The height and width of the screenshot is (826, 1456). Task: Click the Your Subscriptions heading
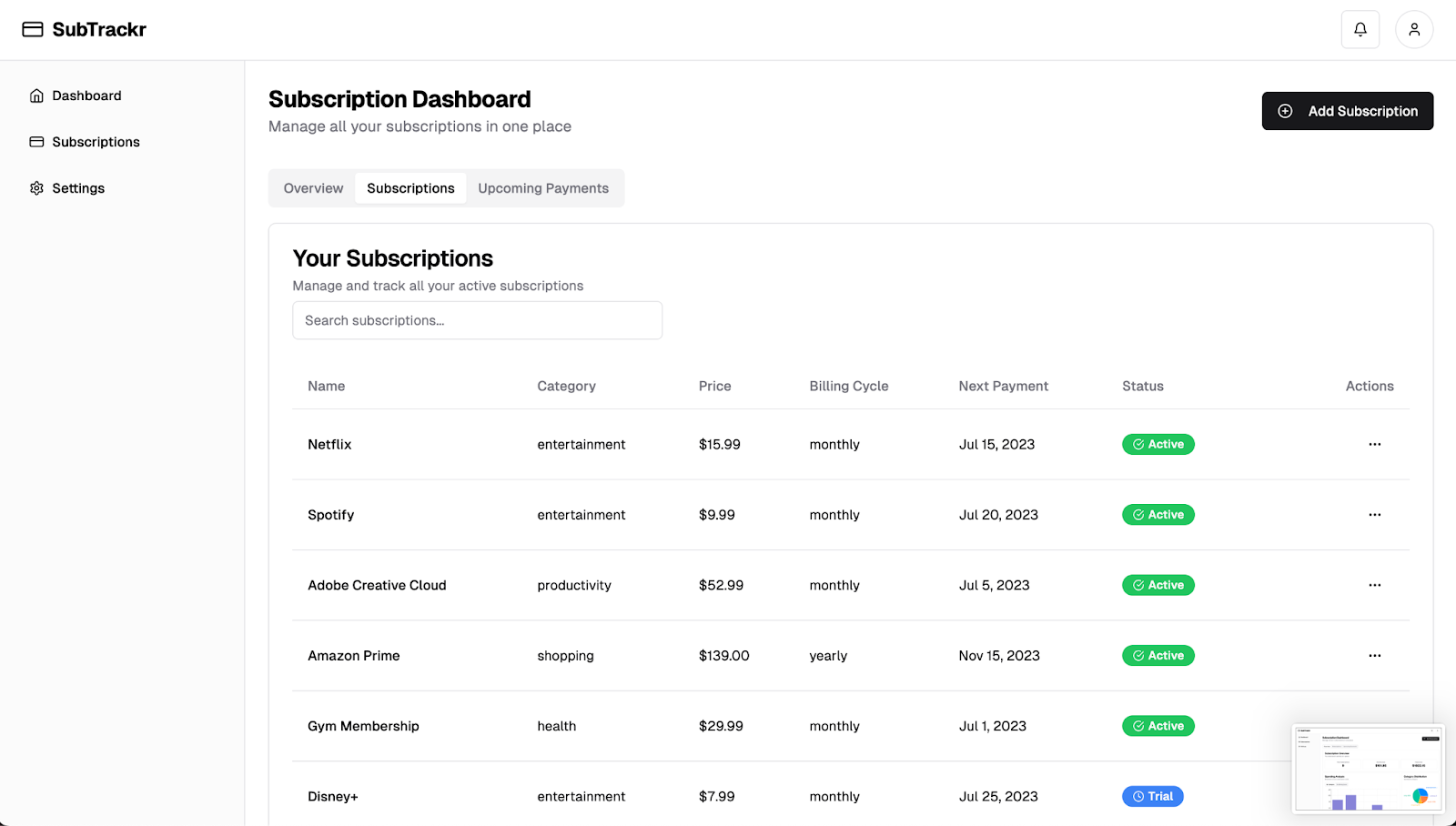(392, 258)
